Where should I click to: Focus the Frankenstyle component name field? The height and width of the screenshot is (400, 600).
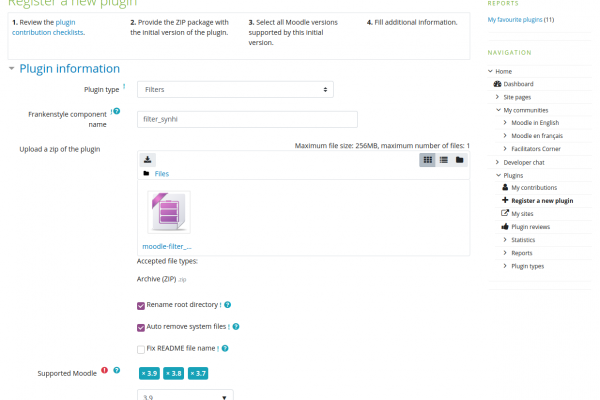tap(248, 119)
